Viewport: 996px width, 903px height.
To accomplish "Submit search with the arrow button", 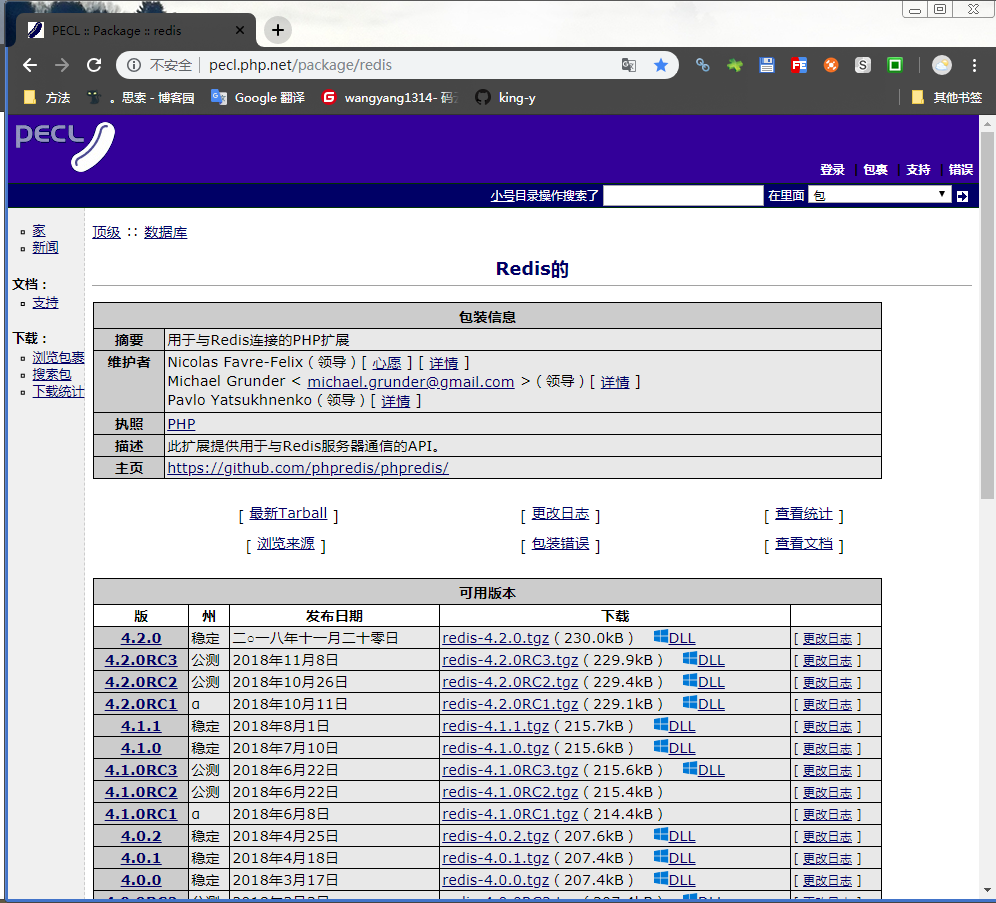I will pos(962,196).
